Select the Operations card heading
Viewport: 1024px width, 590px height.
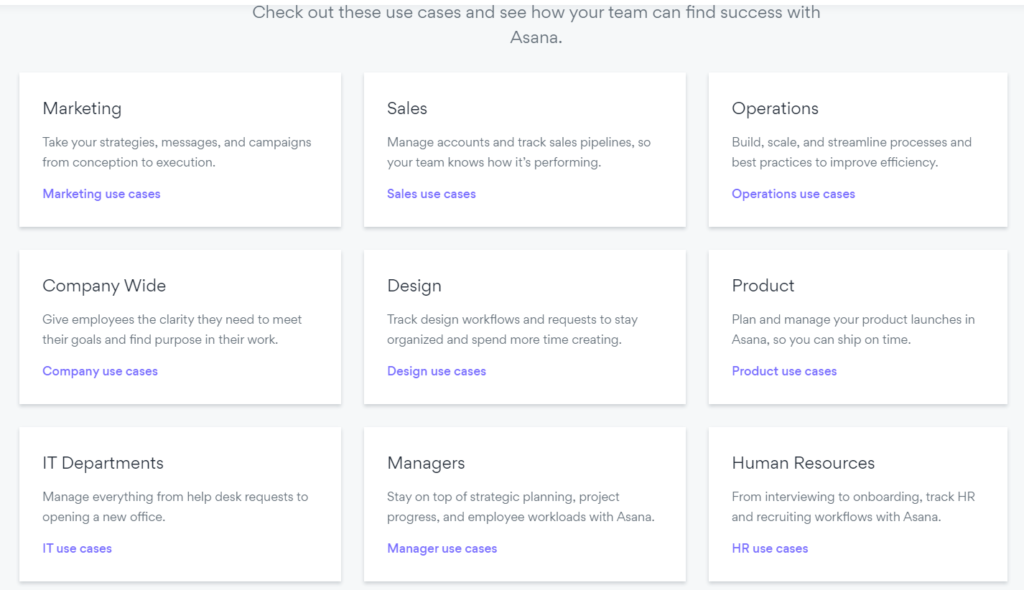click(x=775, y=108)
